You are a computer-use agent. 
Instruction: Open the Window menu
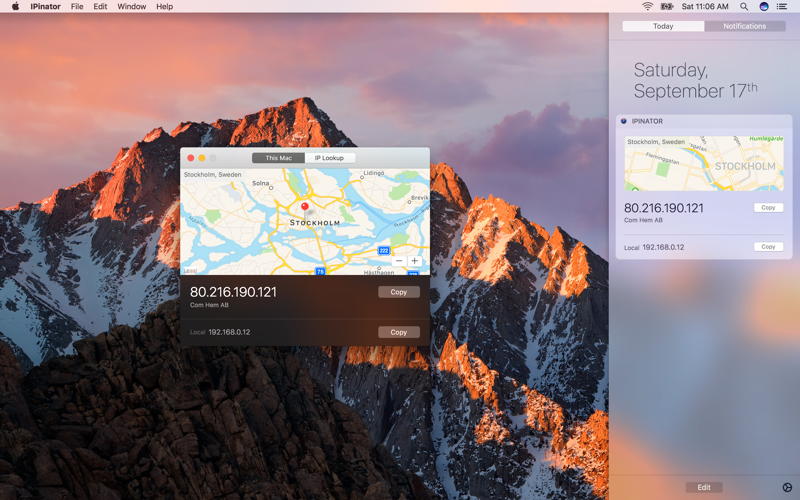click(132, 6)
